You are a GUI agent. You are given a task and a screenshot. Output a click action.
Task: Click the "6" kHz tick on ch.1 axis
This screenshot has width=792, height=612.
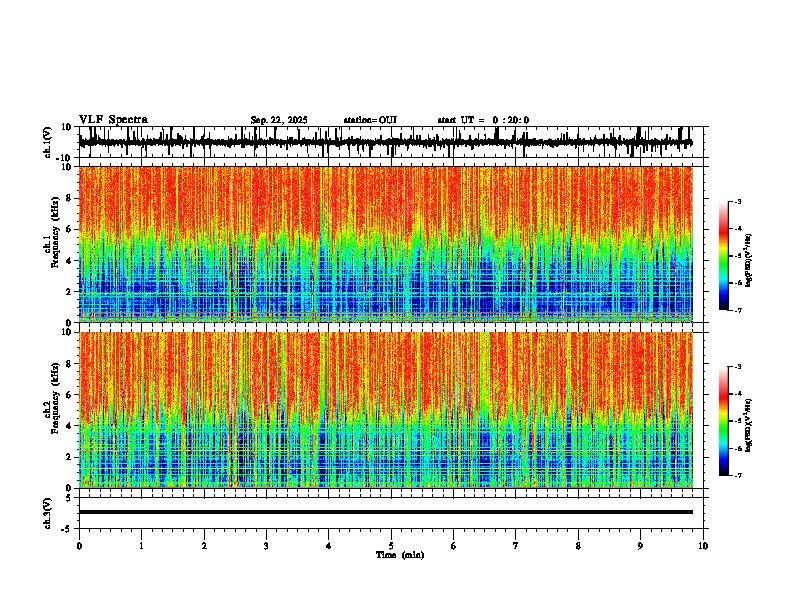coord(70,230)
